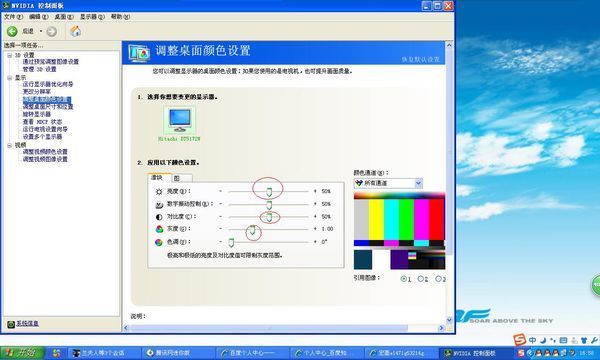Click the 开始 Start button
The width and height of the screenshot is (600, 360).
point(22,352)
